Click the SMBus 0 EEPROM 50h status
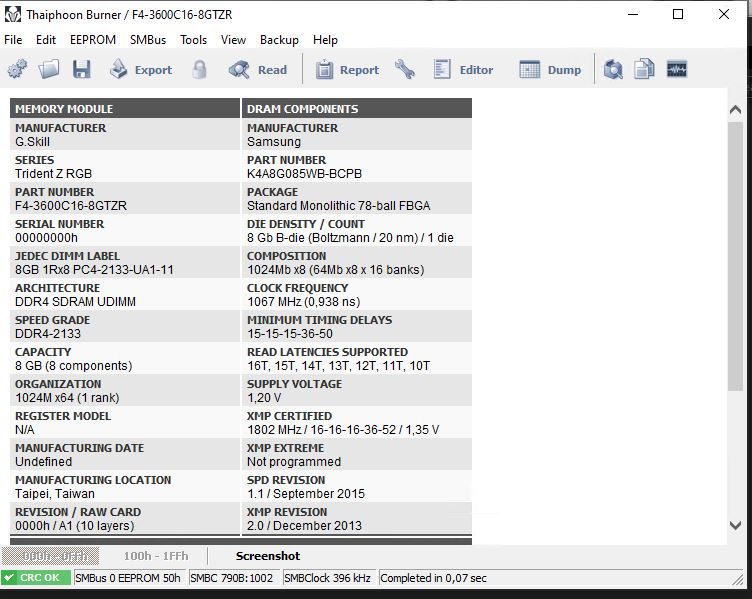The width and height of the screenshot is (752, 599). click(x=128, y=578)
